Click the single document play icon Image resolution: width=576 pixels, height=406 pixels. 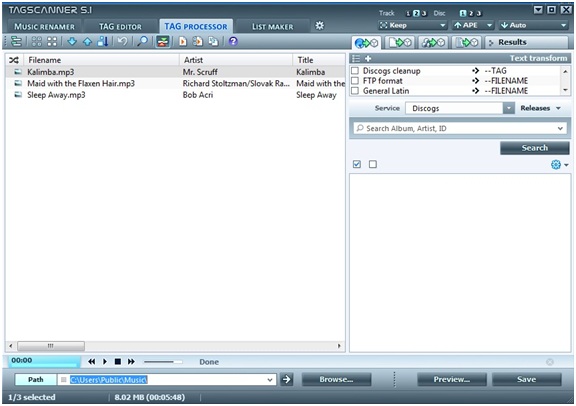[x=182, y=42]
